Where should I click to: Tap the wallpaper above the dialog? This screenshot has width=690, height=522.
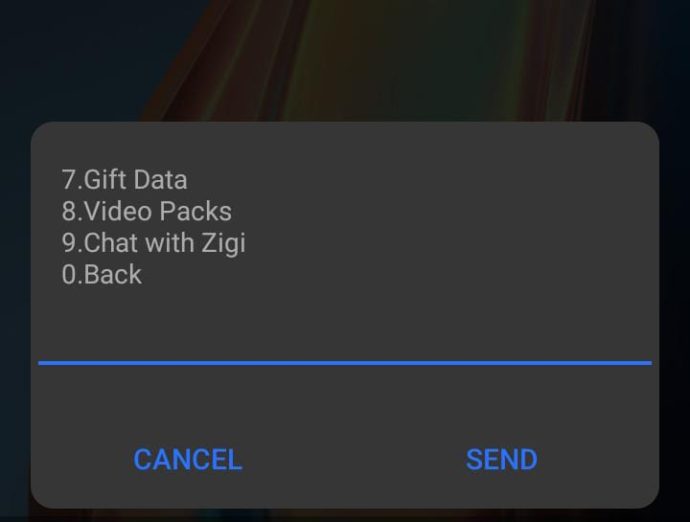345,59
